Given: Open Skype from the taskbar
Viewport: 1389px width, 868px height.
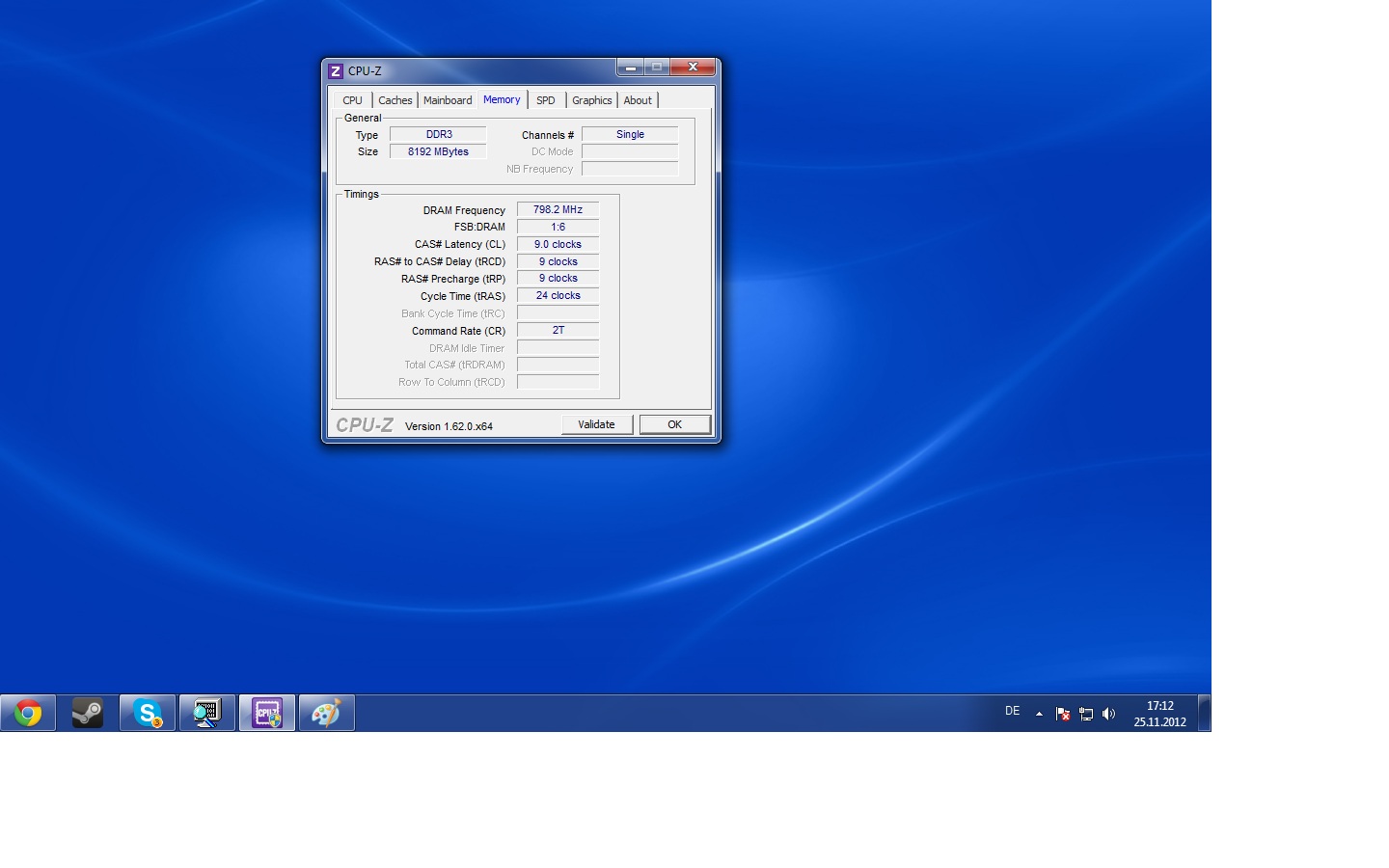Looking at the screenshot, I should pos(148,713).
